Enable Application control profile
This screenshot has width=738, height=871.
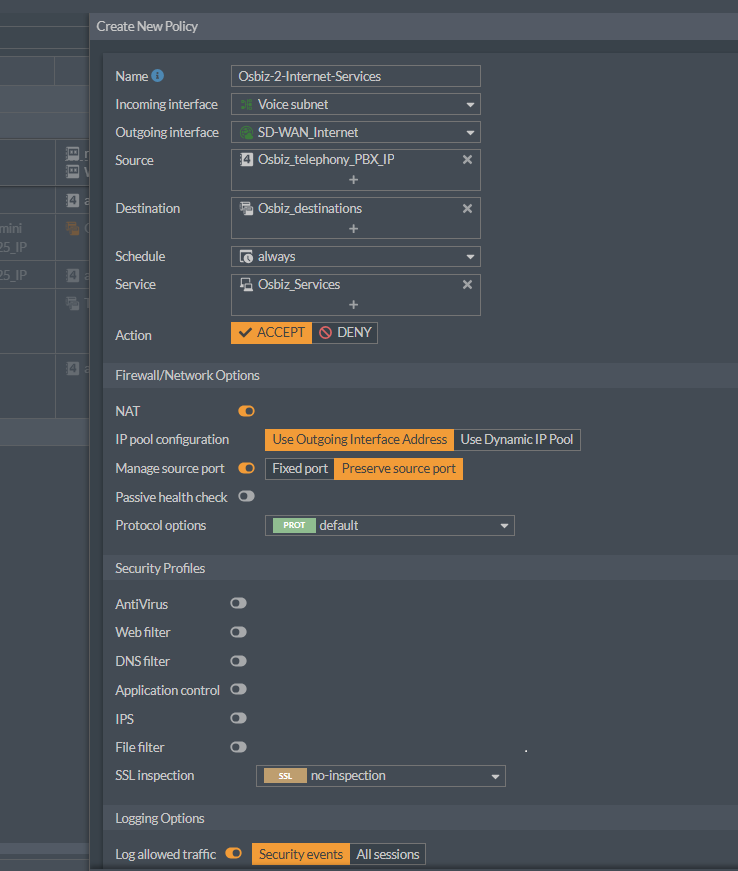click(x=238, y=689)
